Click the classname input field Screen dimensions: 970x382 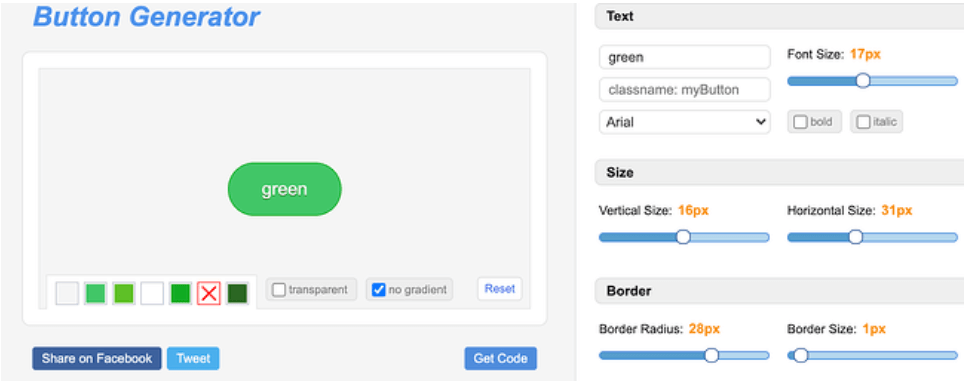coord(685,90)
